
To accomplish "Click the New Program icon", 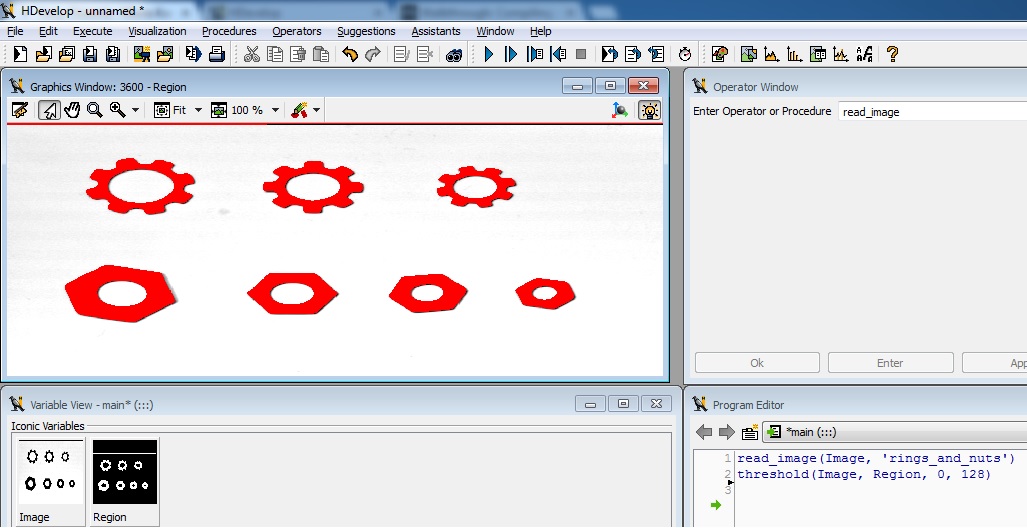I will pyautogui.click(x=20, y=54).
